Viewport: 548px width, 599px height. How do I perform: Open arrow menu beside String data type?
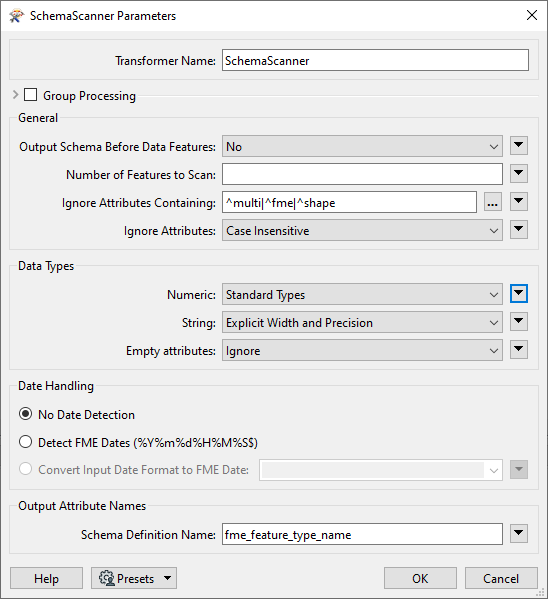[519, 322]
